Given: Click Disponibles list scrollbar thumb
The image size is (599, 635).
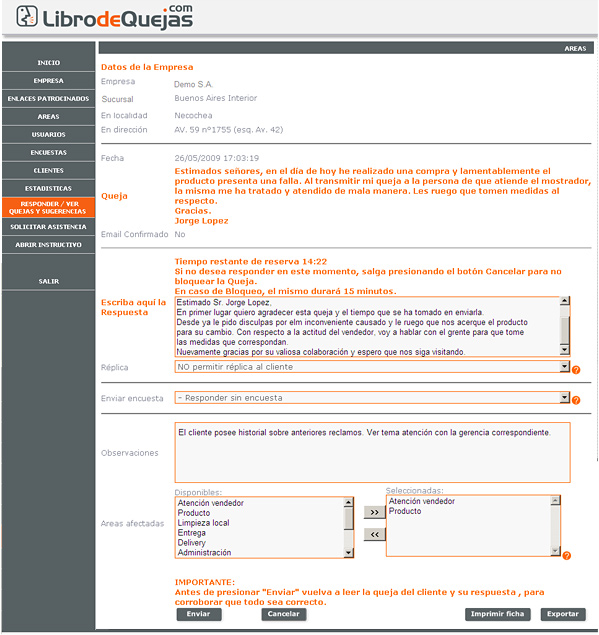Looking at the screenshot, I should coord(348,518).
